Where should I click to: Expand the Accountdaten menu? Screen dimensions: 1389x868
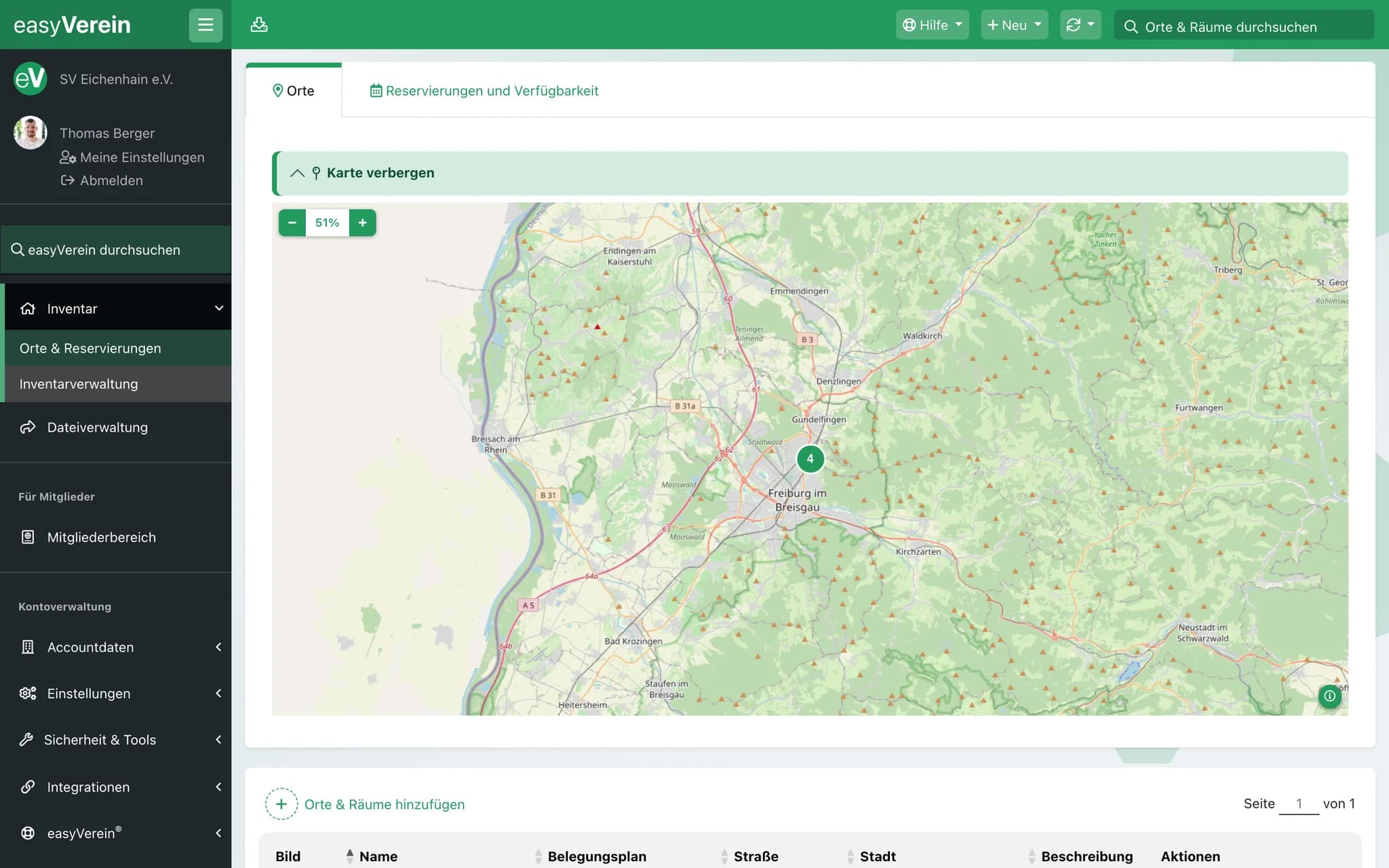pos(118,647)
